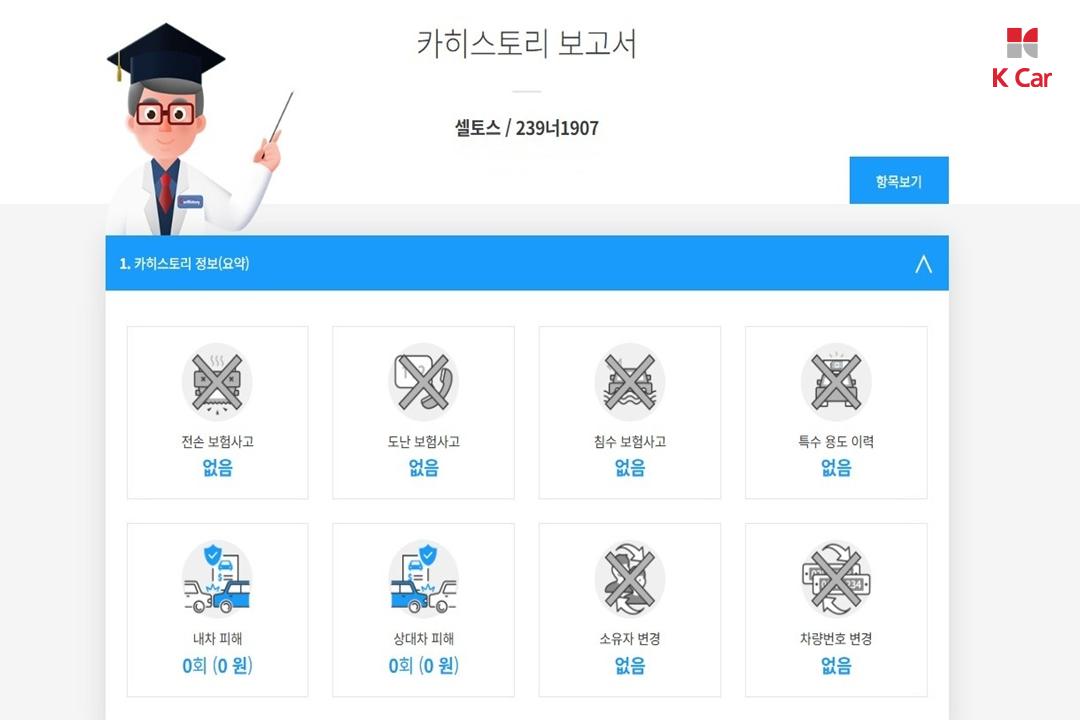Collapse the 카히스토리 정보(요약) section chevron
This screenshot has width=1080, height=720.
(923, 264)
